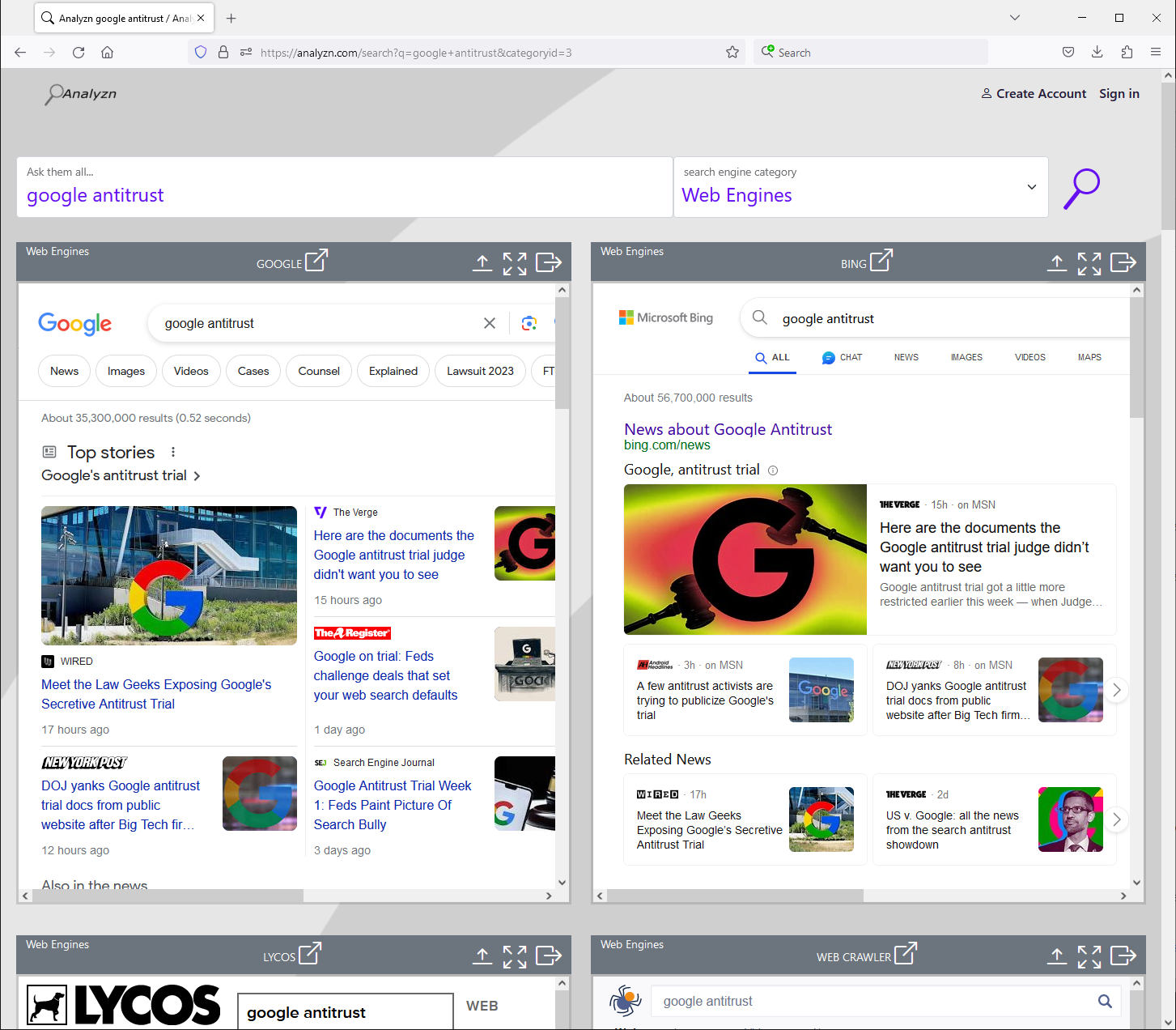The width and height of the screenshot is (1176, 1030).
Task: Open Google panel in external window
Action: (x=316, y=260)
